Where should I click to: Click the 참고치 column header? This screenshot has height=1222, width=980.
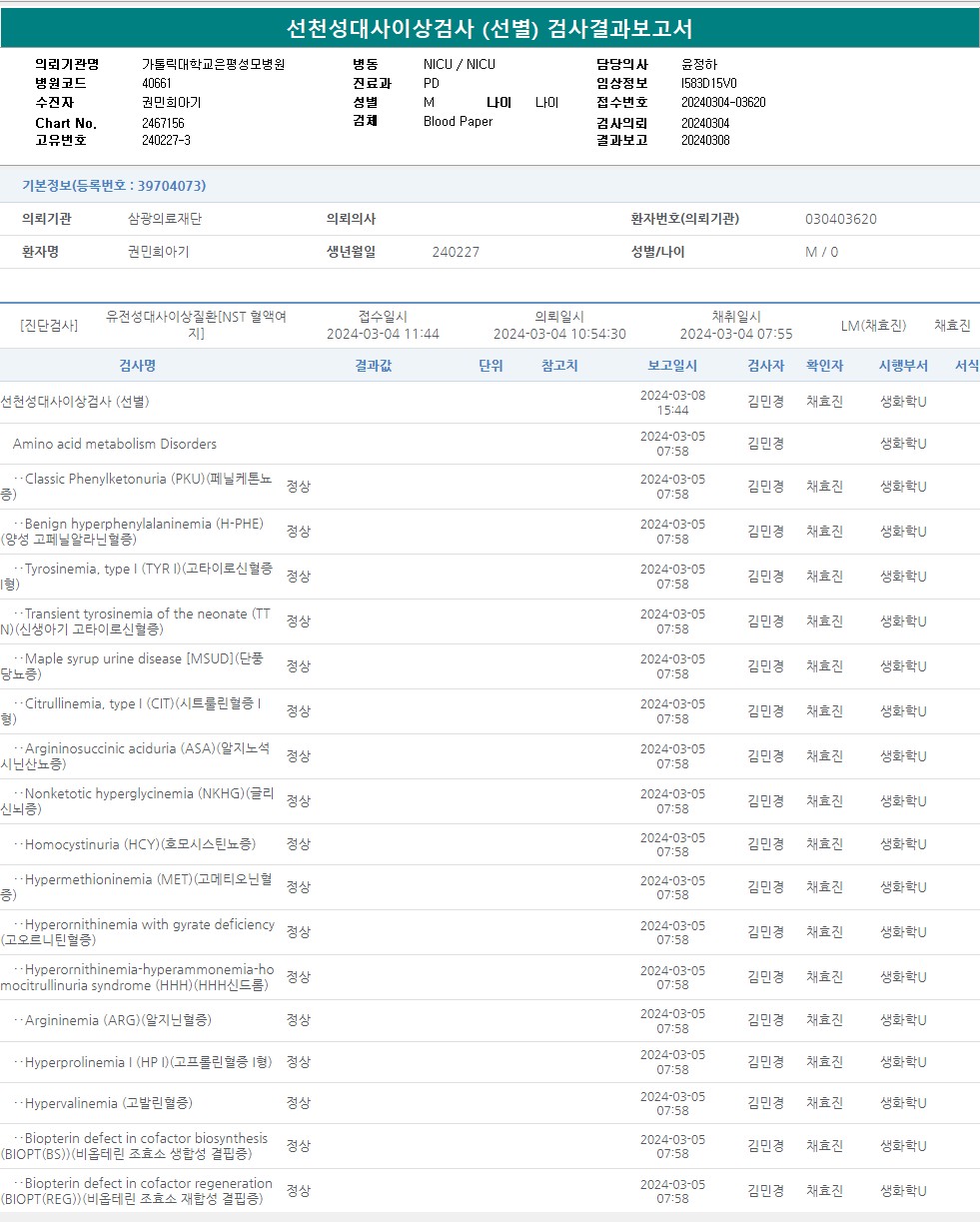[x=559, y=366]
